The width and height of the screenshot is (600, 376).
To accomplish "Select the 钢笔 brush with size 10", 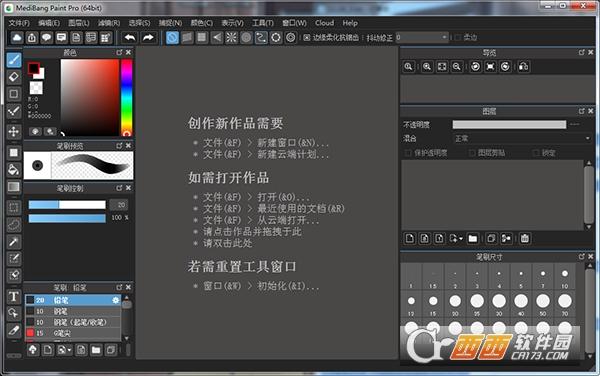I will pyautogui.click(x=73, y=311).
